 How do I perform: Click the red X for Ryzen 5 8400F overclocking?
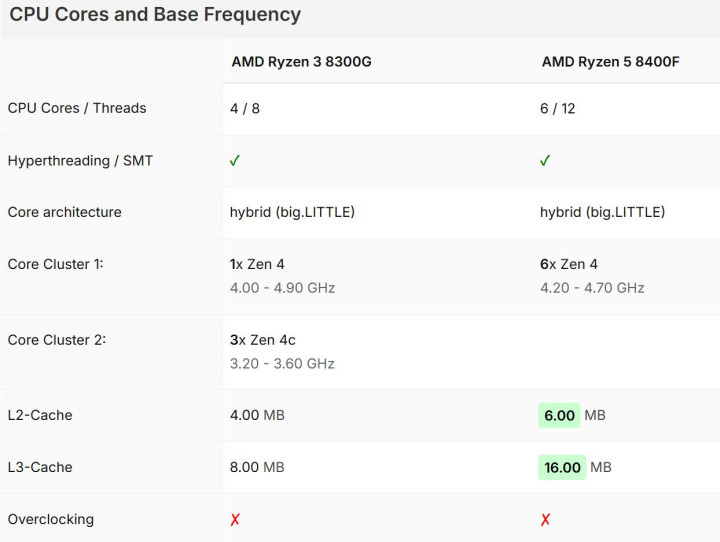(x=545, y=519)
